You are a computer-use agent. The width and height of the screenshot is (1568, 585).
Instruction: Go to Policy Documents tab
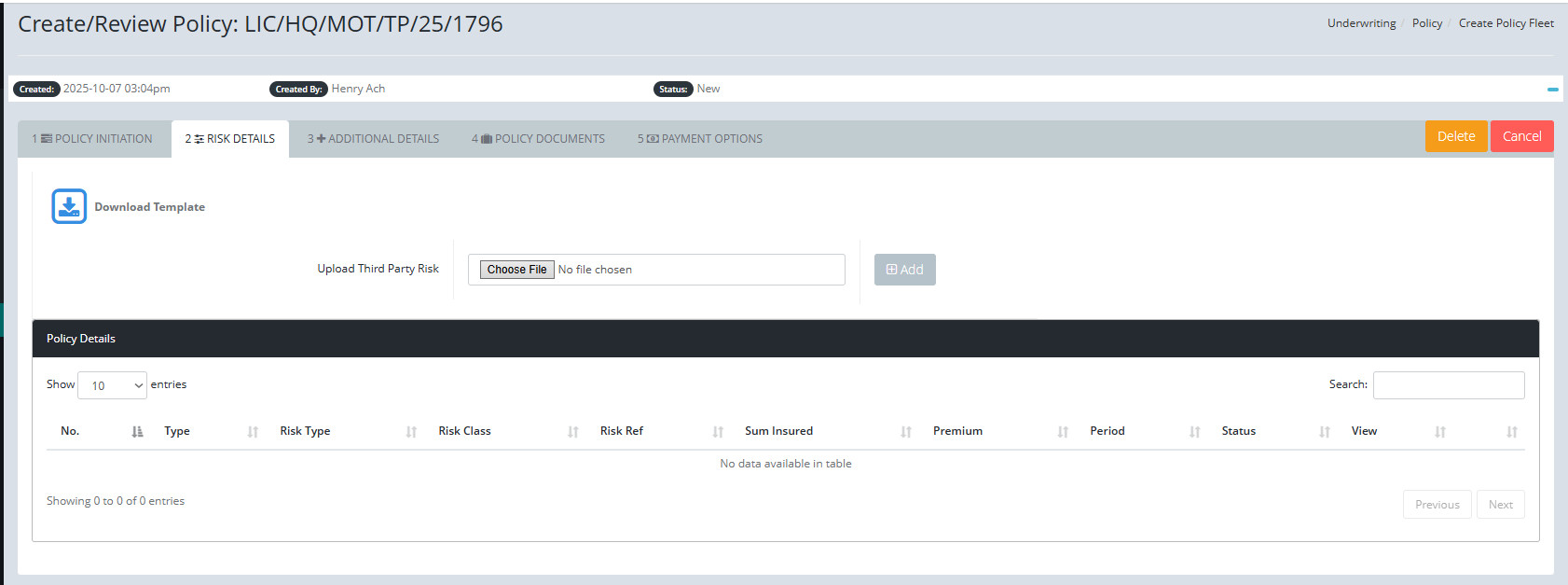[x=539, y=139]
